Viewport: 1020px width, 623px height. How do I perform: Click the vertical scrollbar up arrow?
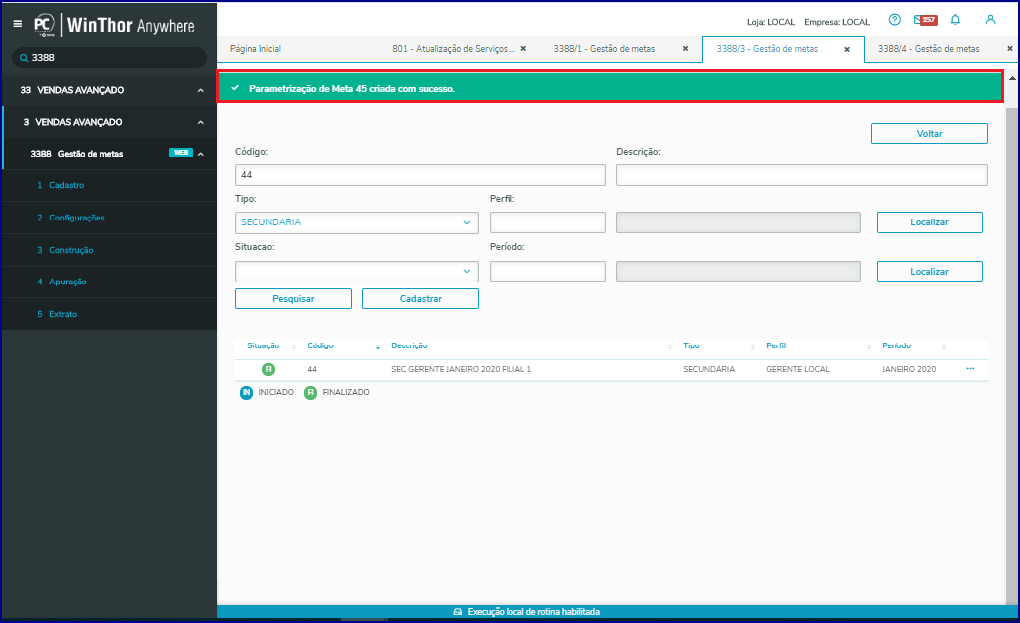[x=1012, y=78]
